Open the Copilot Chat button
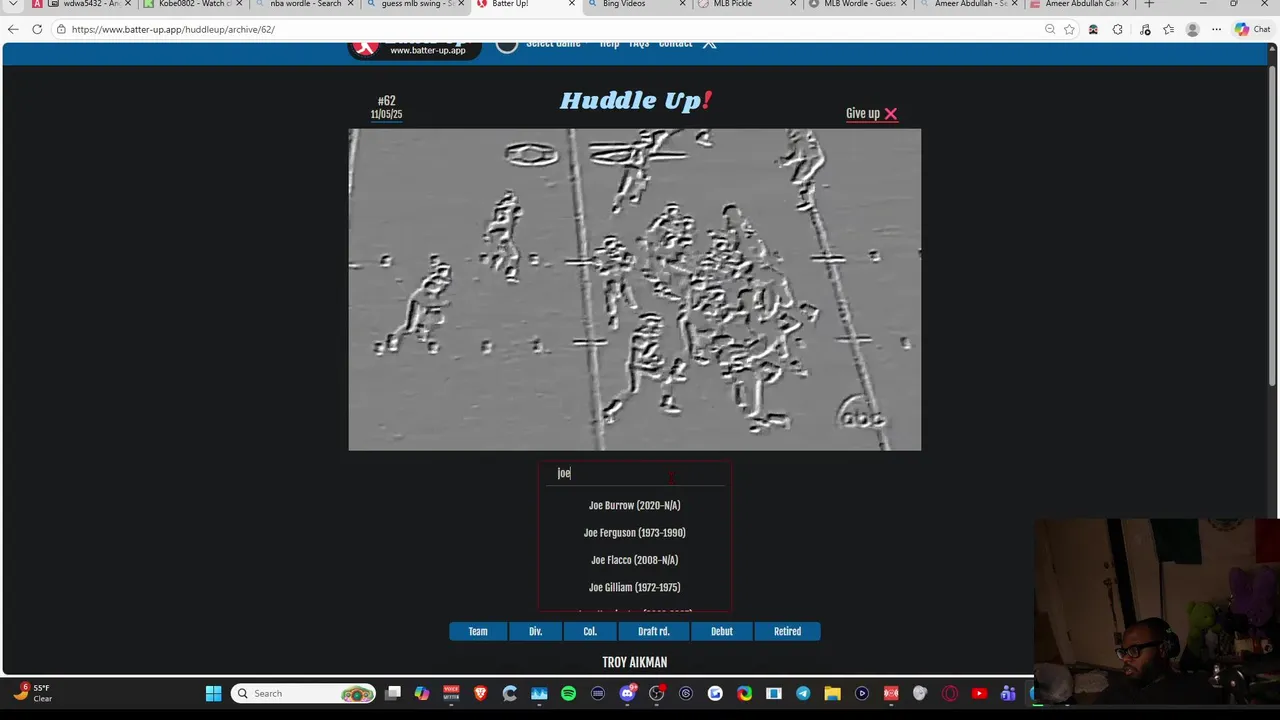This screenshot has height=720, width=1280. [x=1255, y=29]
